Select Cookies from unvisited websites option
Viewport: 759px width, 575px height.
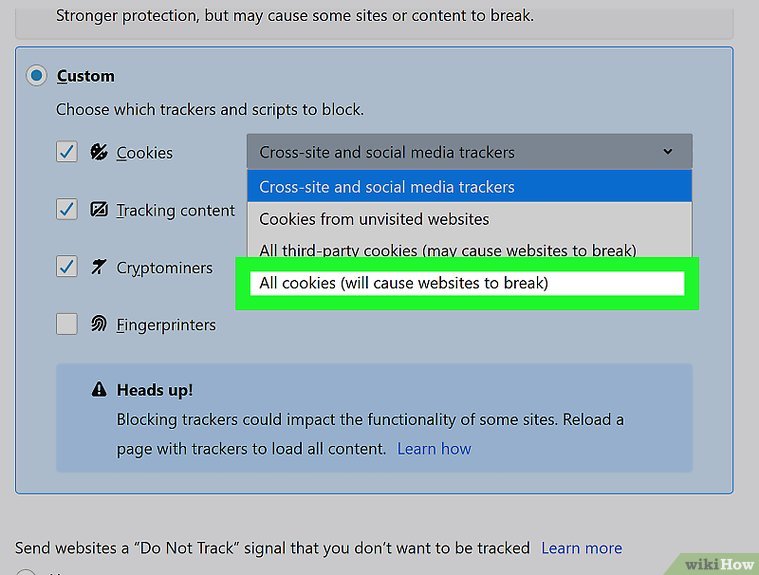point(468,218)
